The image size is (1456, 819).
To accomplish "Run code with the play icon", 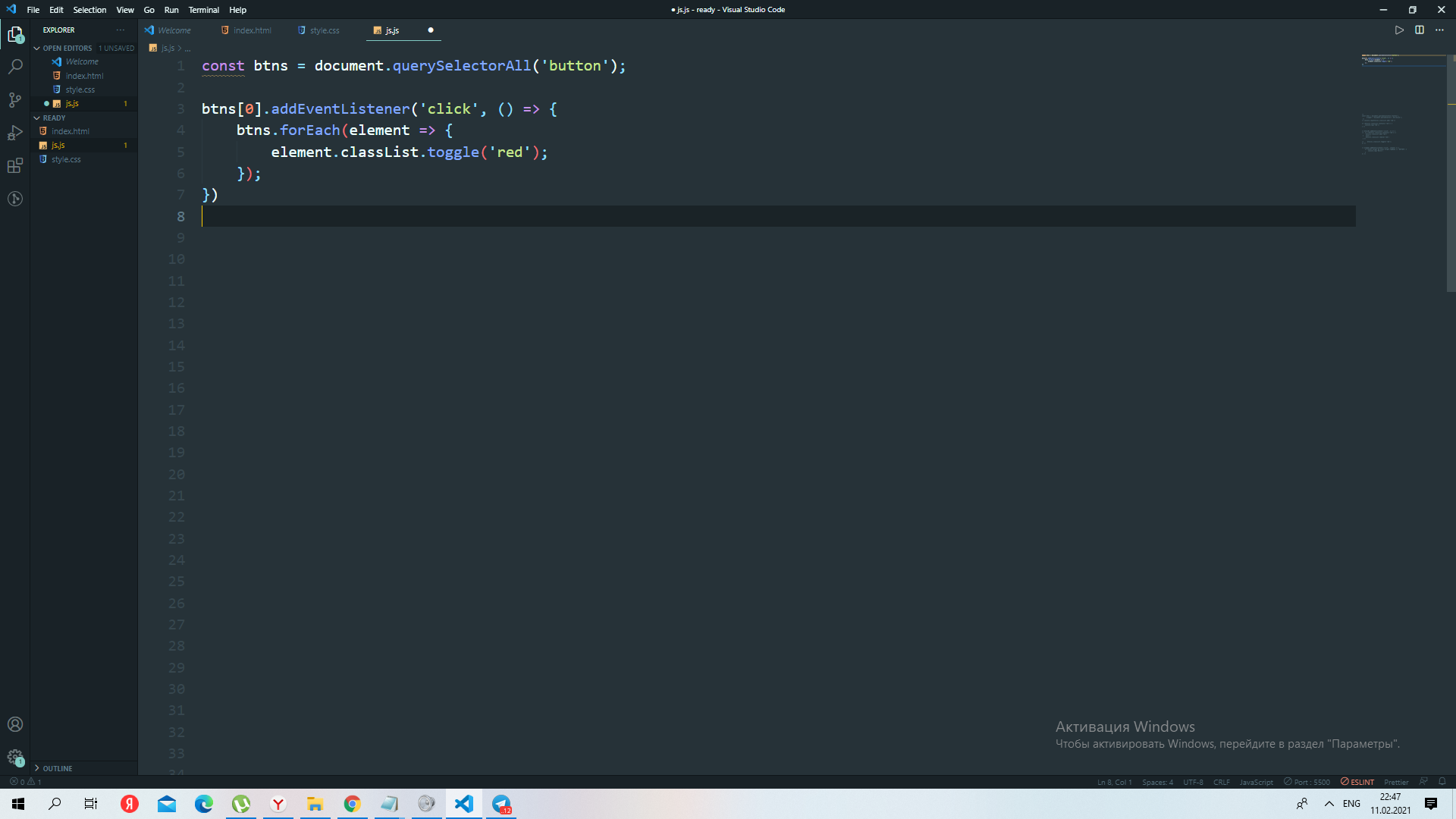I will coord(1399,30).
